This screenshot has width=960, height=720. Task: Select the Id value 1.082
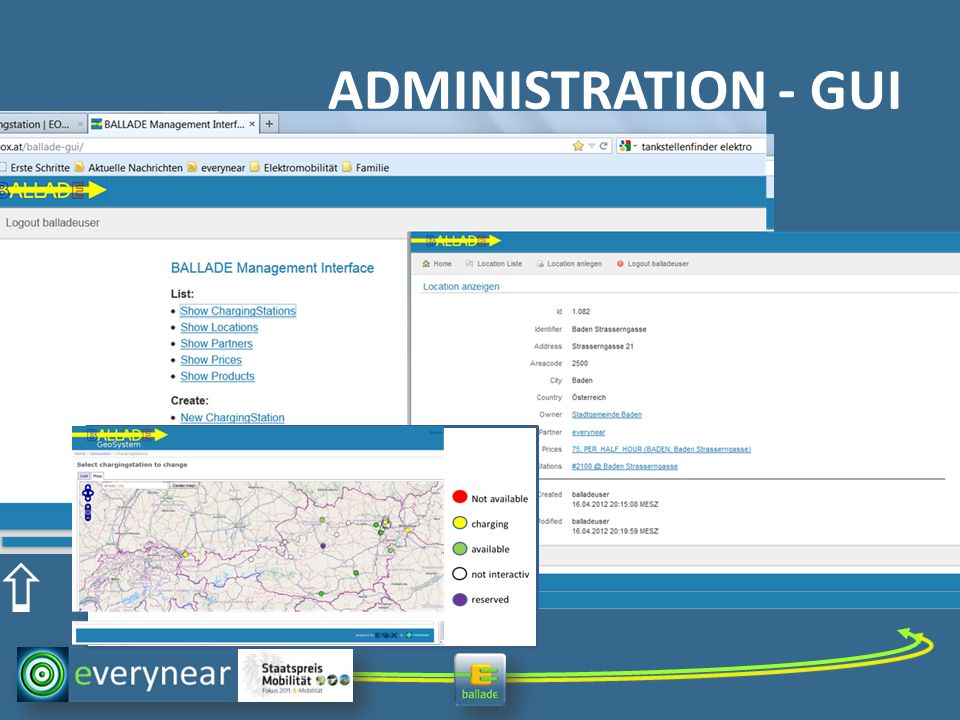(x=581, y=312)
